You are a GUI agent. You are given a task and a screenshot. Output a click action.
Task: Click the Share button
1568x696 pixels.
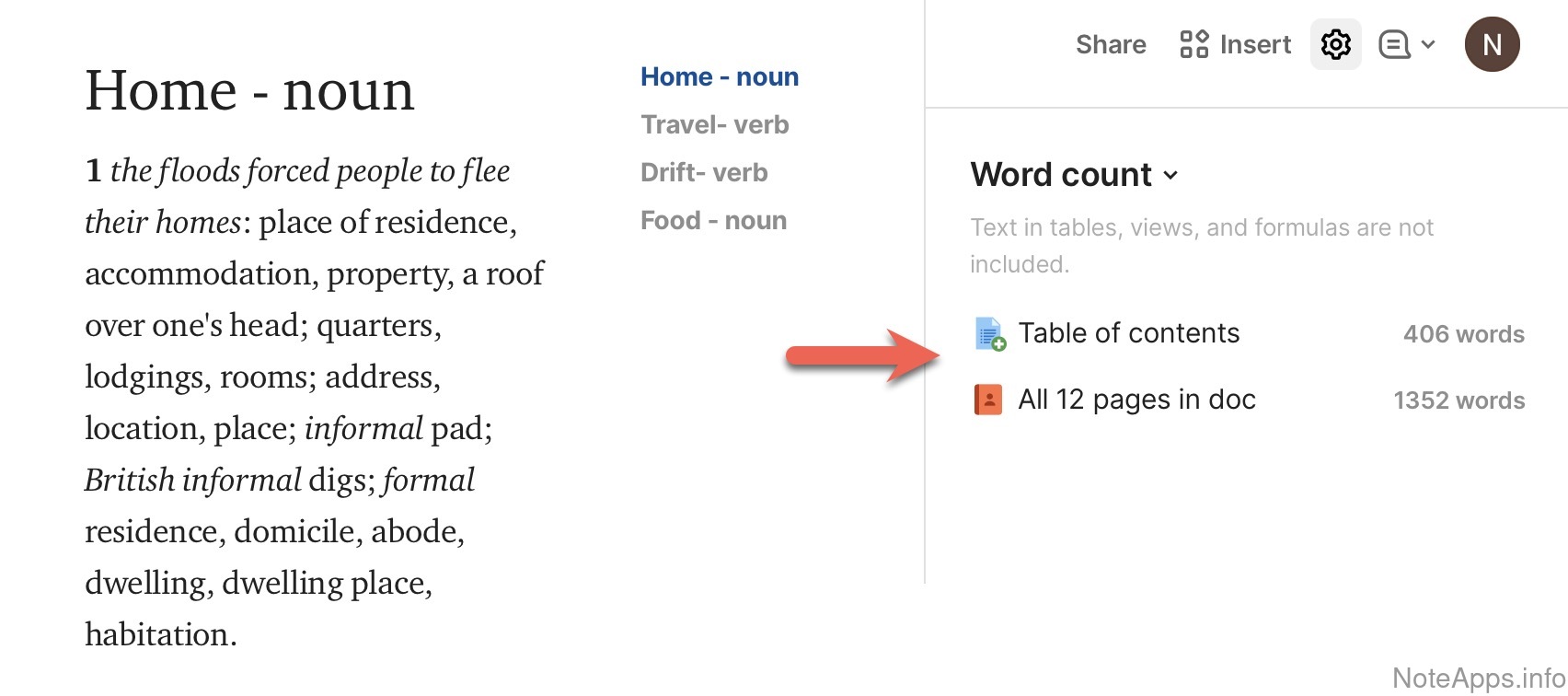click(x=1111, y=44)
